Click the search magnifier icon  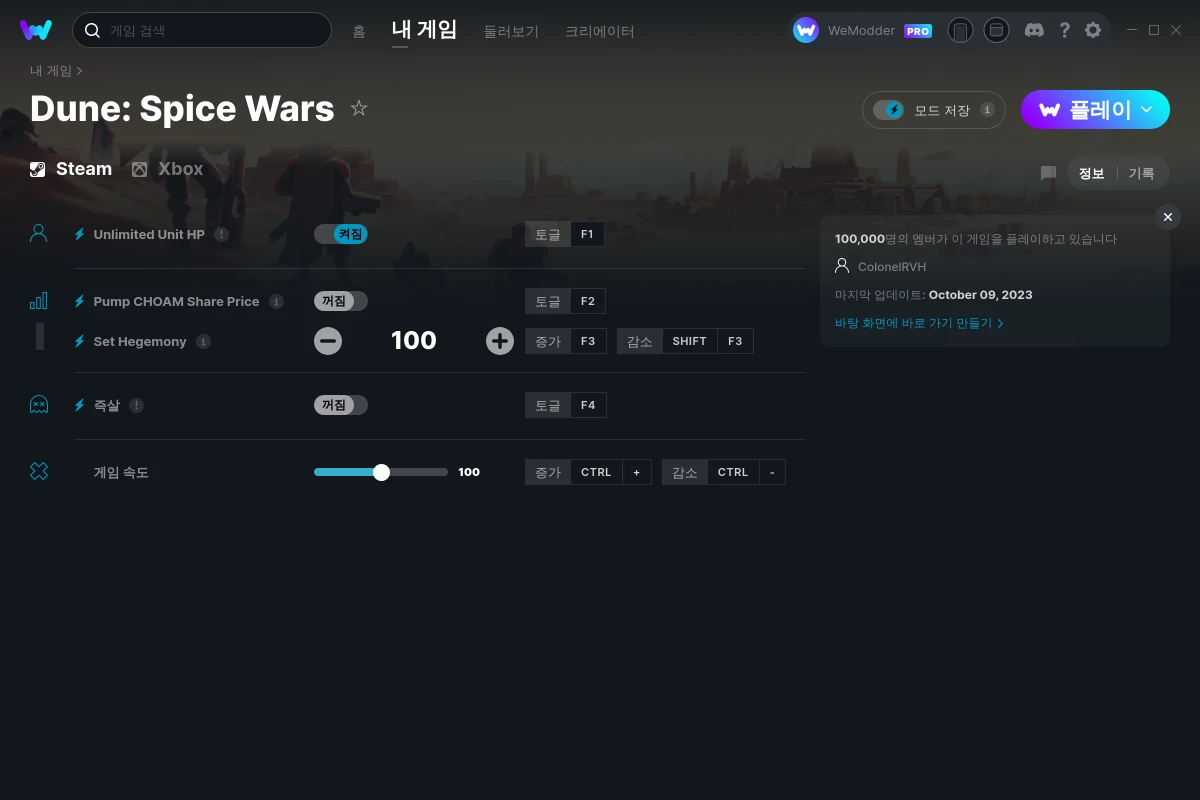point(92,30)
